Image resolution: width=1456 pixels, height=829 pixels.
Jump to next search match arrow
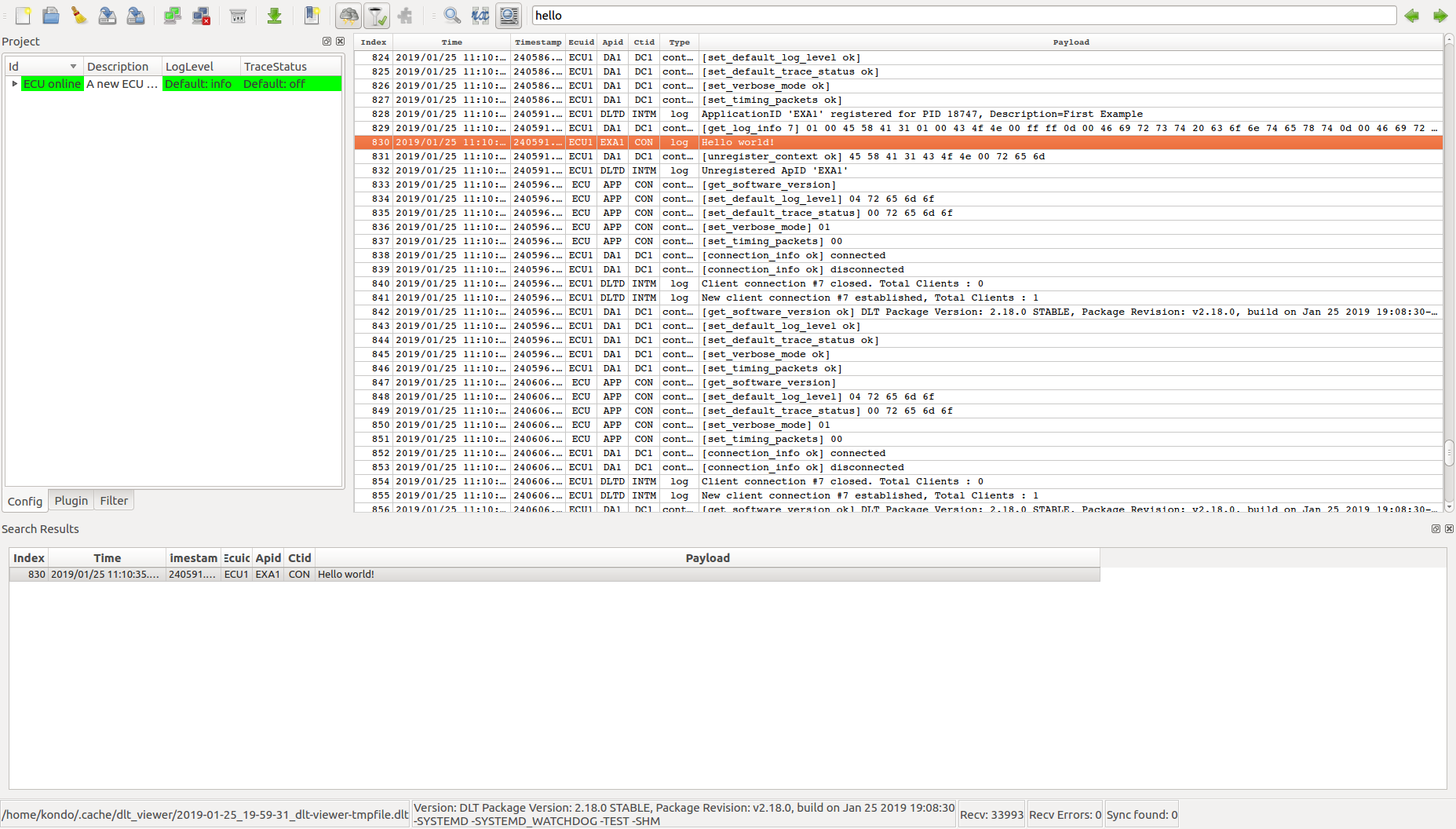pos(1440,16)
